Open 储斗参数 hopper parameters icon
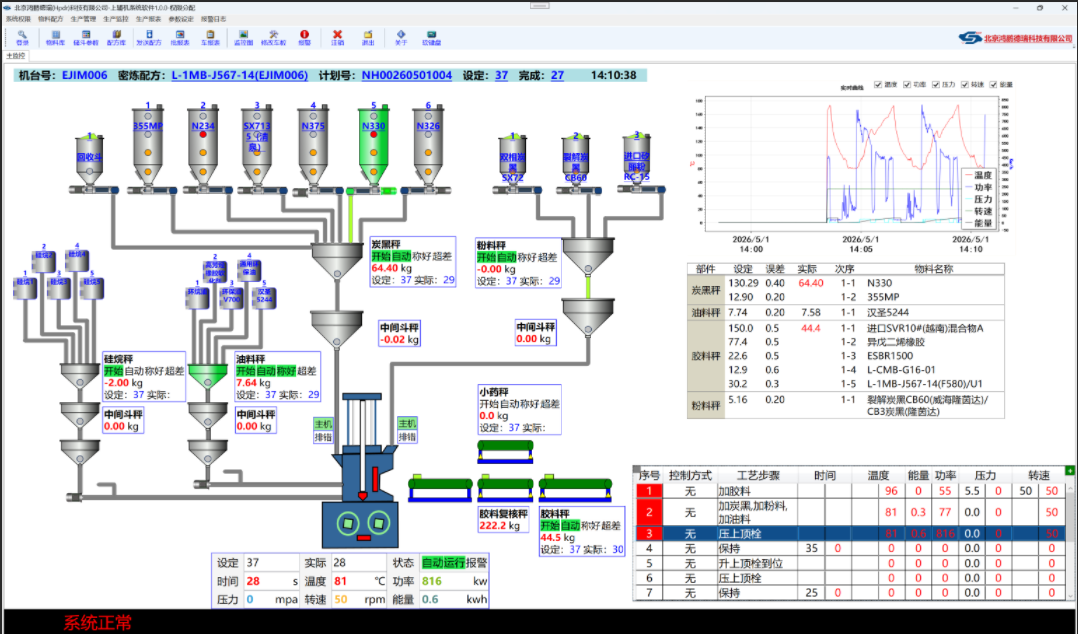Viewport: 1078px width, 634px height. (86, 37)
